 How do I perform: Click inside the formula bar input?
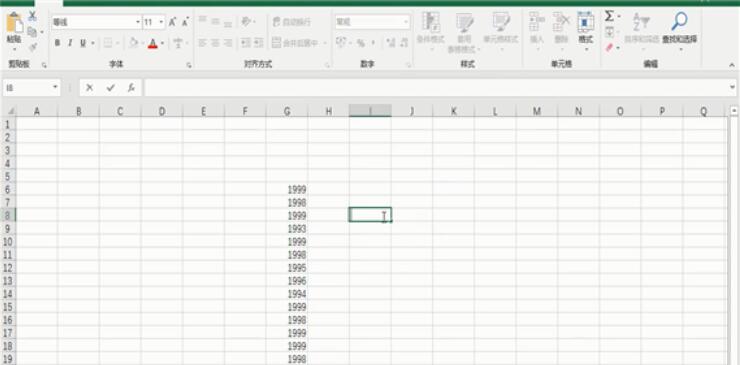click(x=436, y=87)
